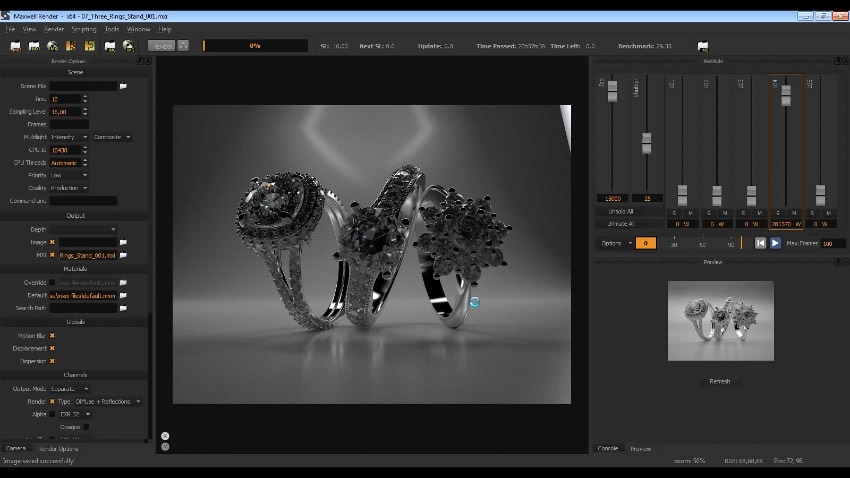Open the Scripting menu

84,29
